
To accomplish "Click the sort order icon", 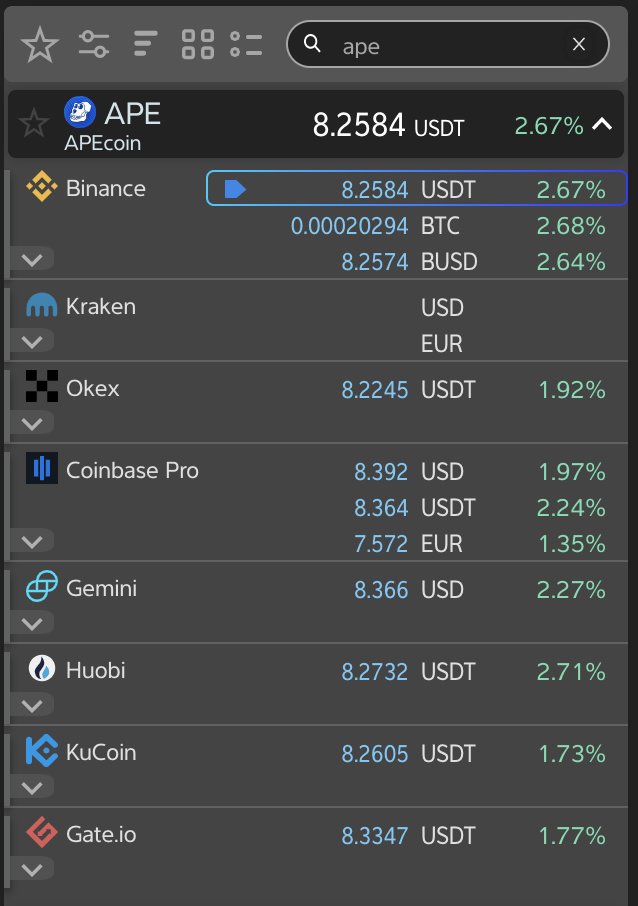I will [145, 44].
